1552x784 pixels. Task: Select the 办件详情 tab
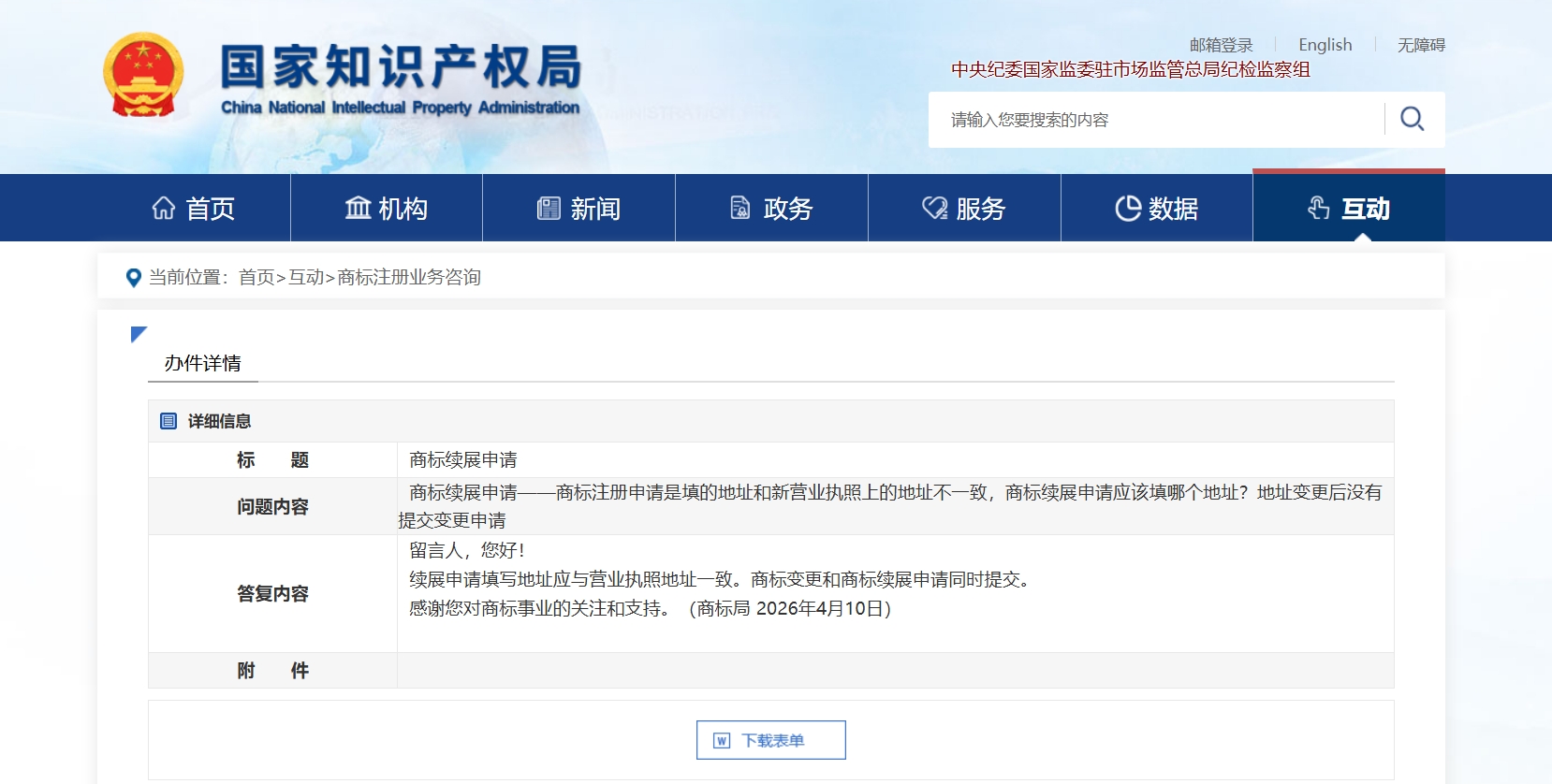tap(203, 363)
